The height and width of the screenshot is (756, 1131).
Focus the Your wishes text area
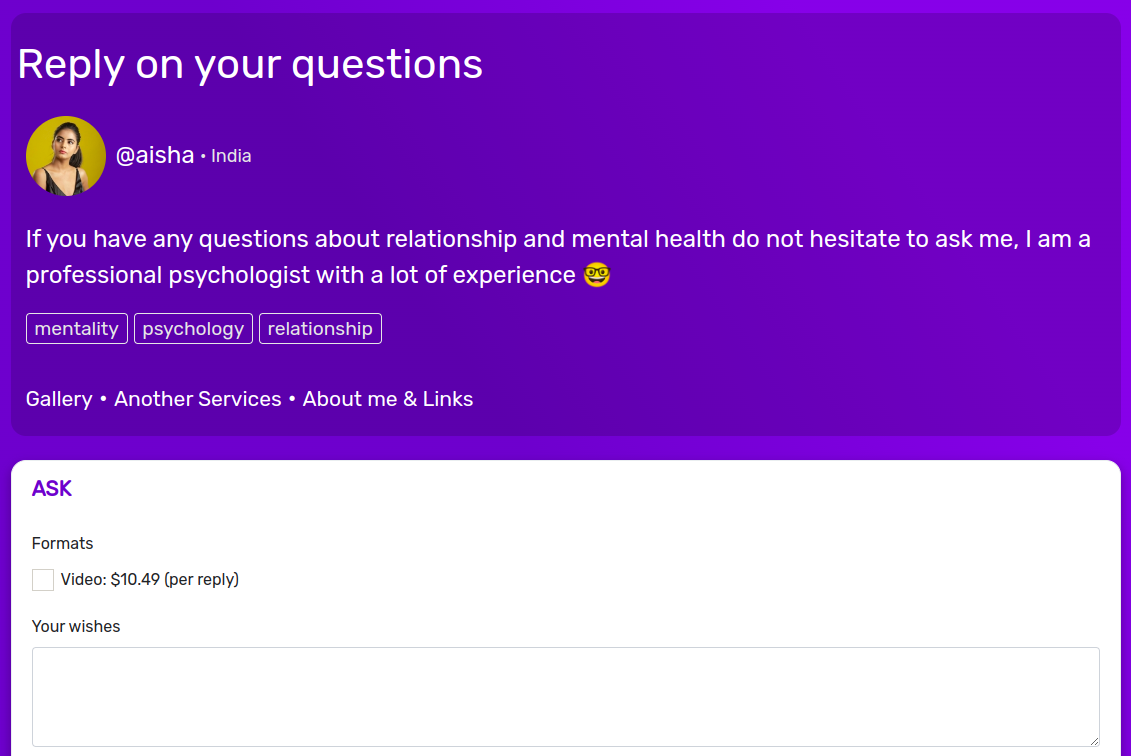pos(566,697)
